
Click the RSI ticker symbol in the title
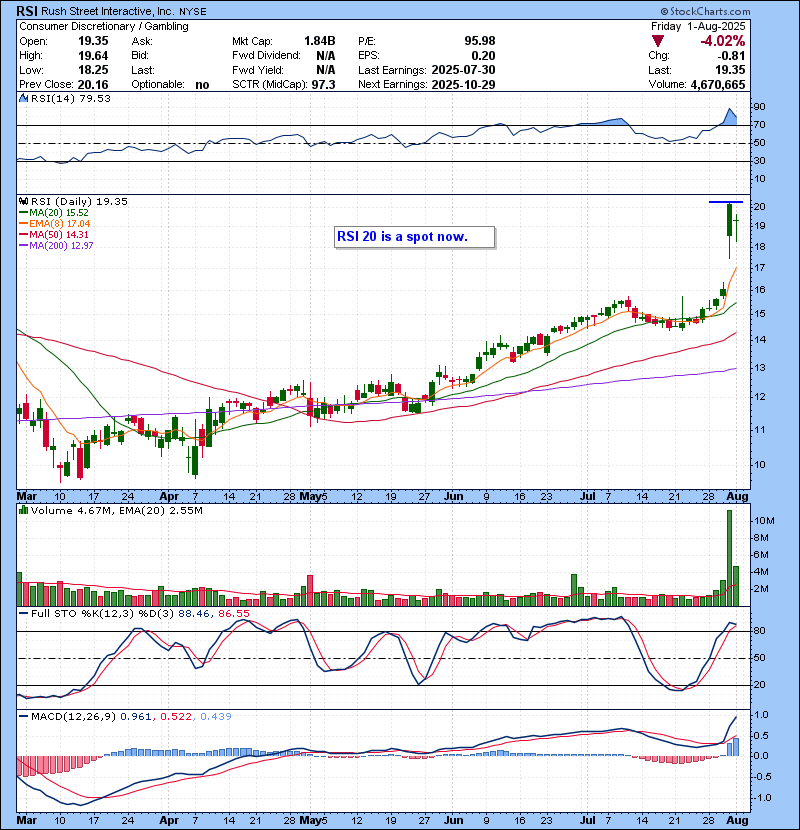coord(26,11)
